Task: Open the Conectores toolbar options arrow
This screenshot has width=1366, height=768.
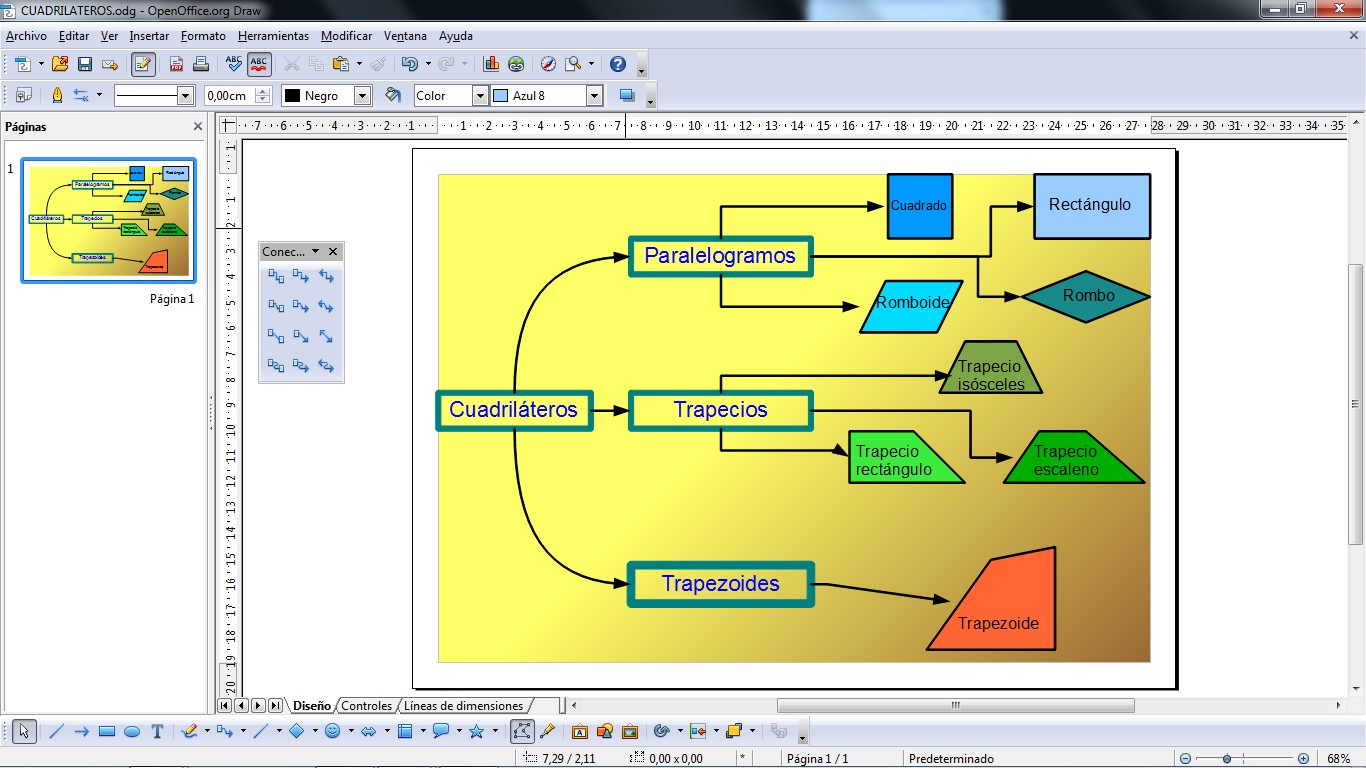Action: tap(316, 251)
